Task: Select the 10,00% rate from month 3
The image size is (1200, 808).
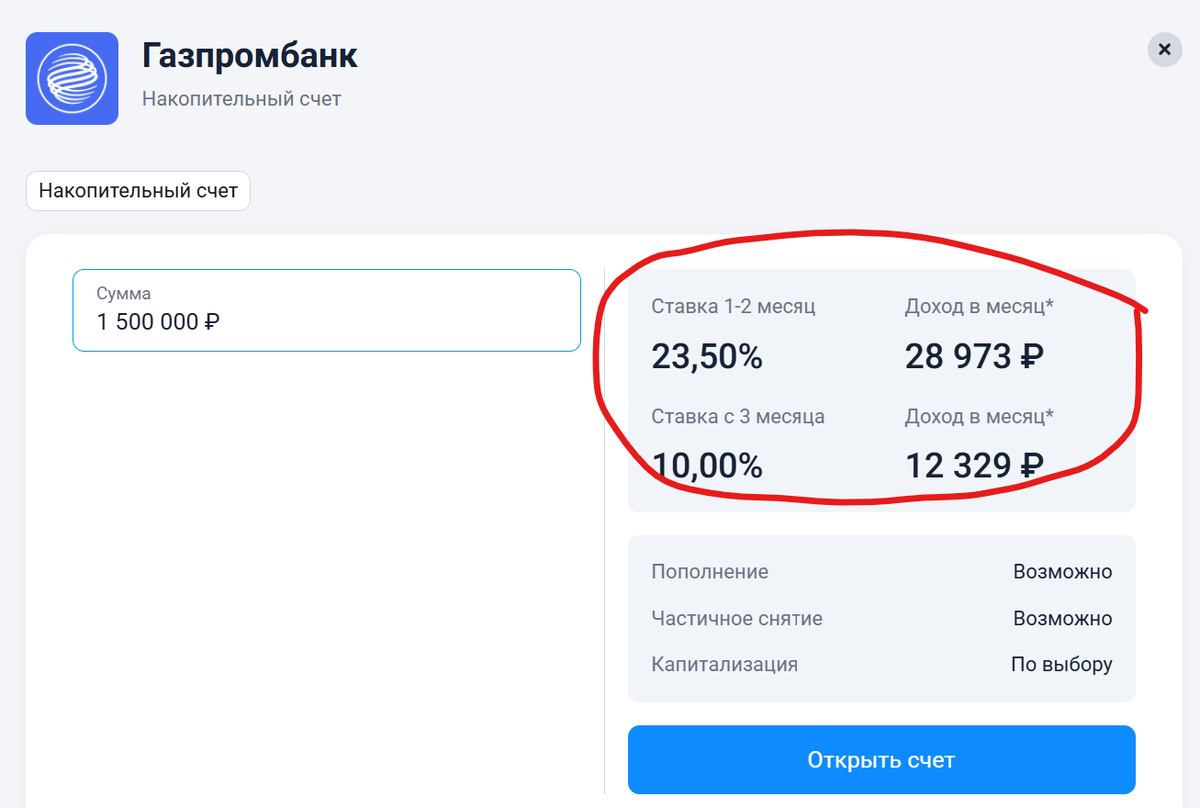Action: [x=707, y=465]
